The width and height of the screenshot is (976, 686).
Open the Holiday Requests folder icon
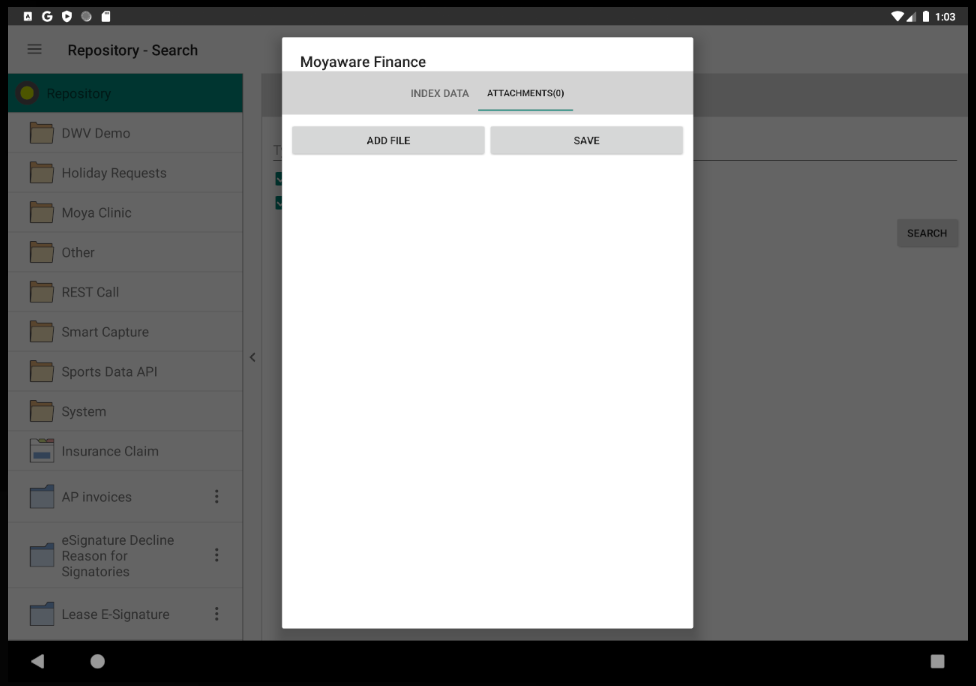[42, 173]
